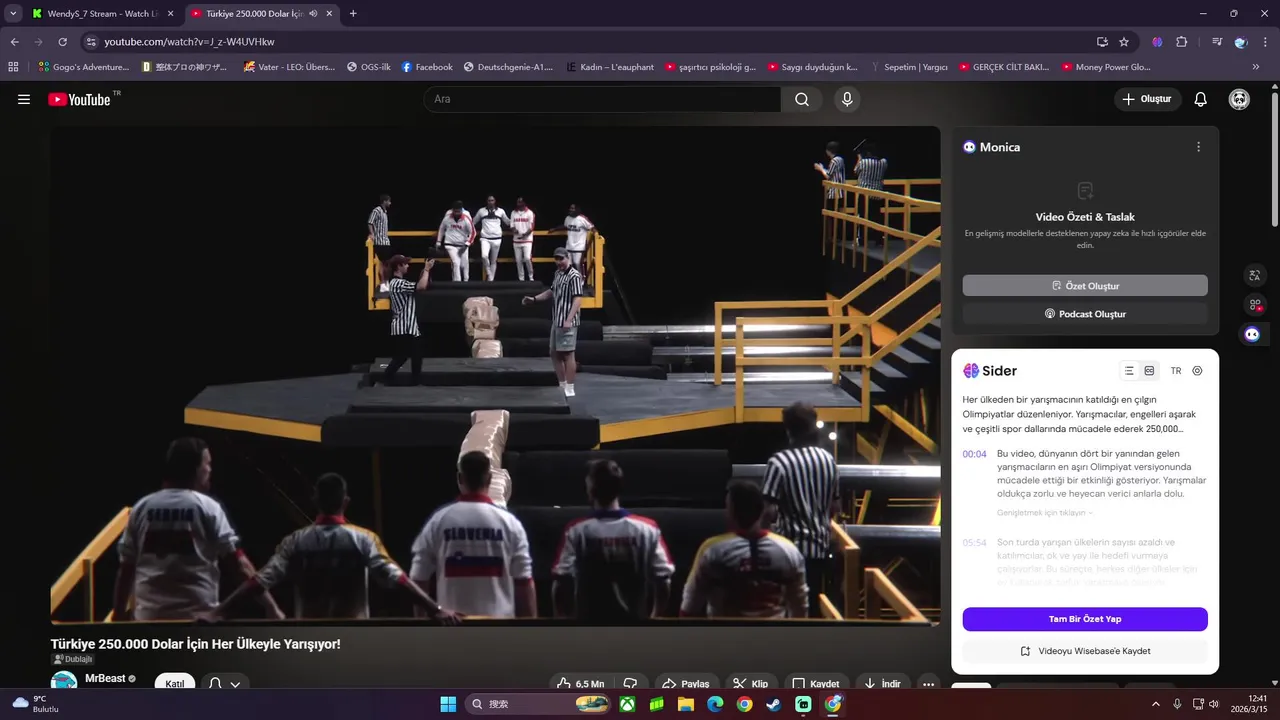Jump to the 05:54 summary timestamp
The height and width of the screenshot is (720, 1280).
coord(974,543)
